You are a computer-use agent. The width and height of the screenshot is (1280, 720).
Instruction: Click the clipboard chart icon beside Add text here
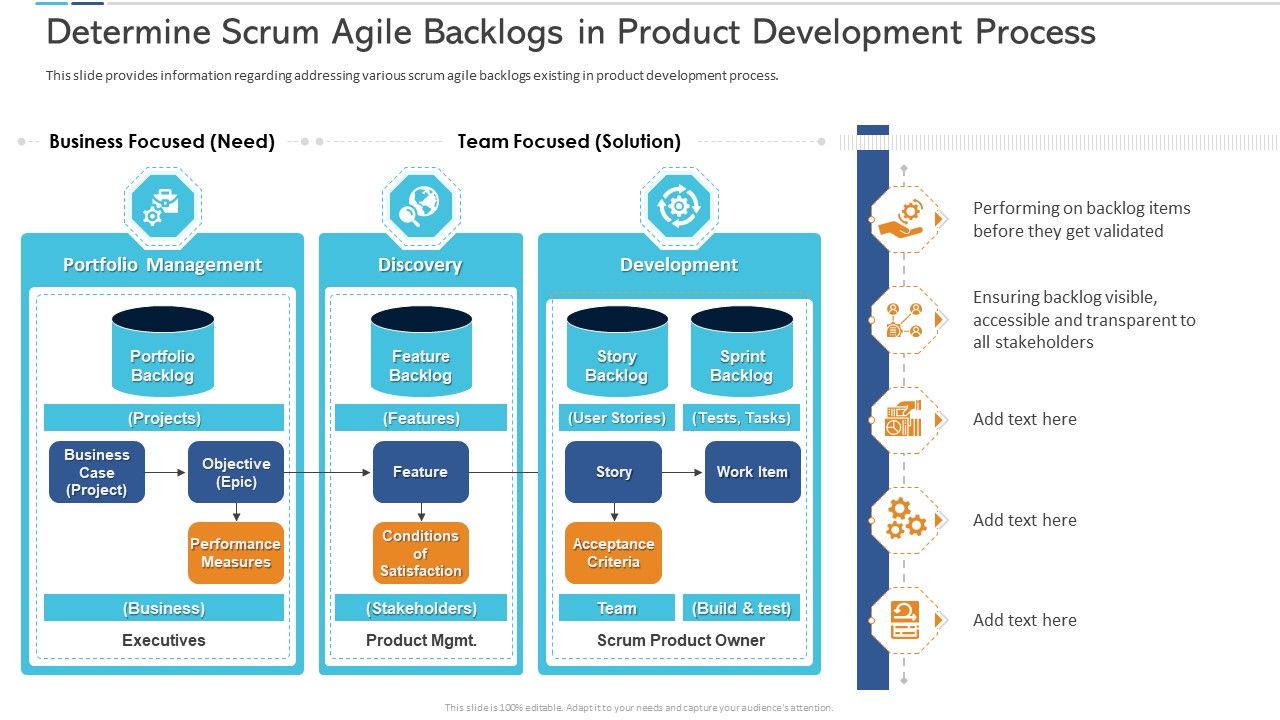point(903,420)
